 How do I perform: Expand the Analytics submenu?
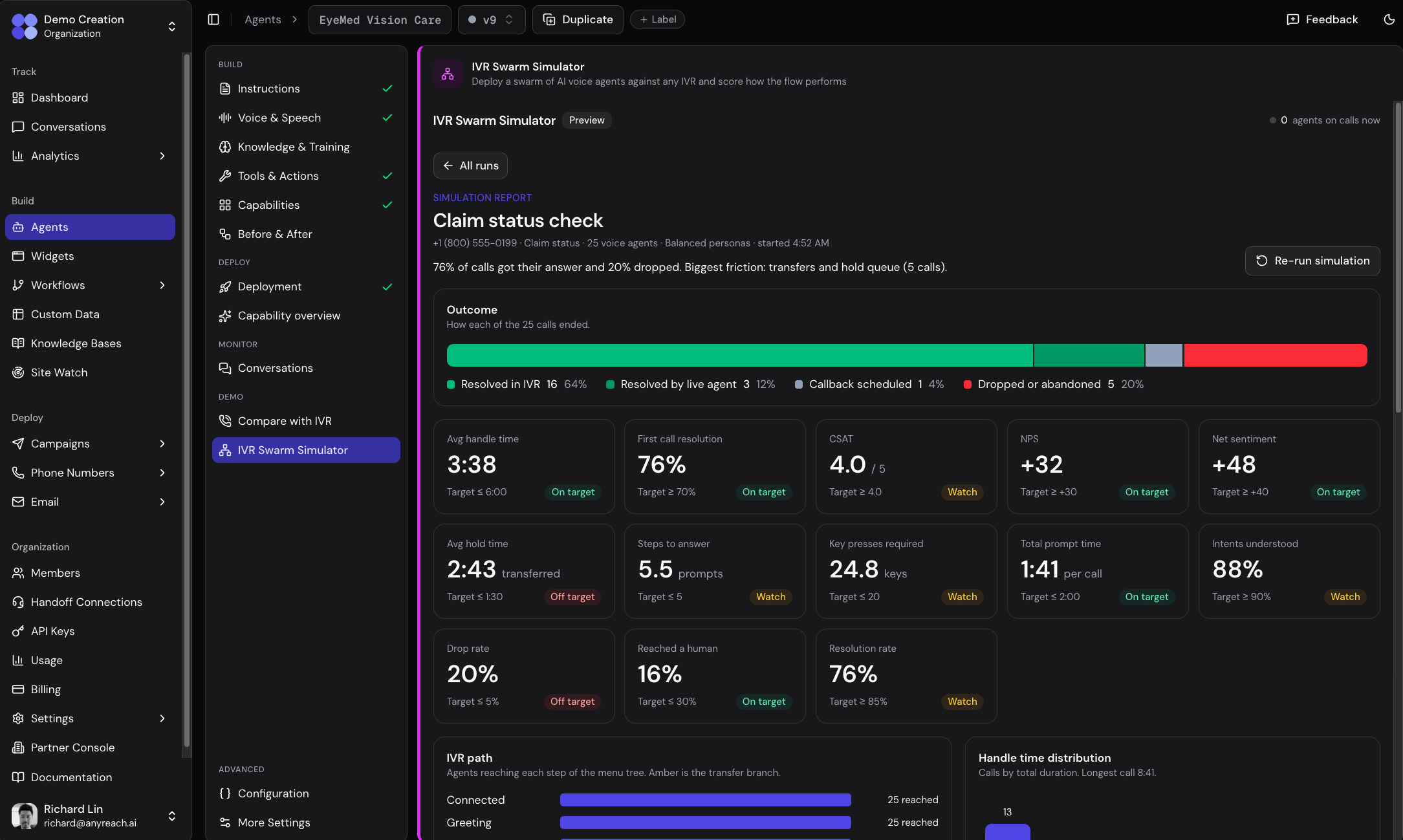(162, 156)
